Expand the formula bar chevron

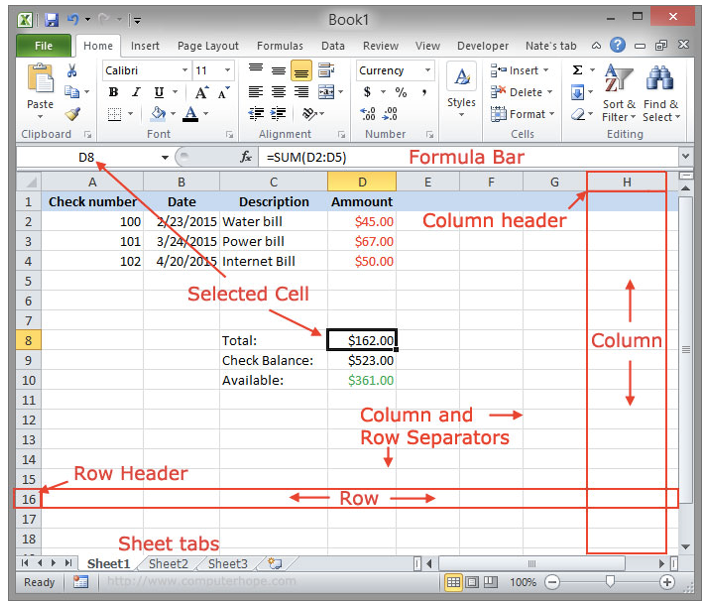(x=685, y=157)
